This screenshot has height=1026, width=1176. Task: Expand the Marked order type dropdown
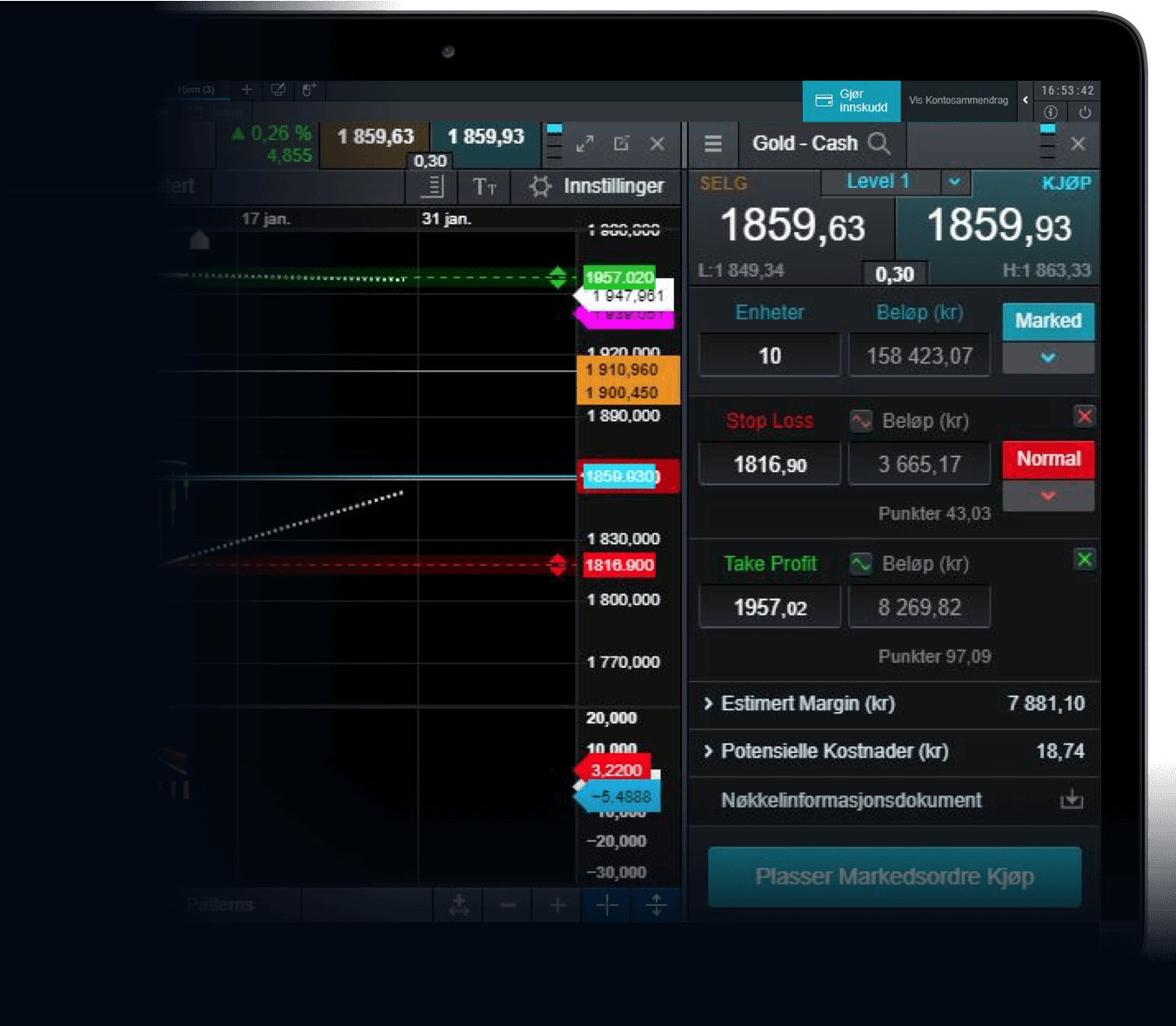pos(1047,357)
